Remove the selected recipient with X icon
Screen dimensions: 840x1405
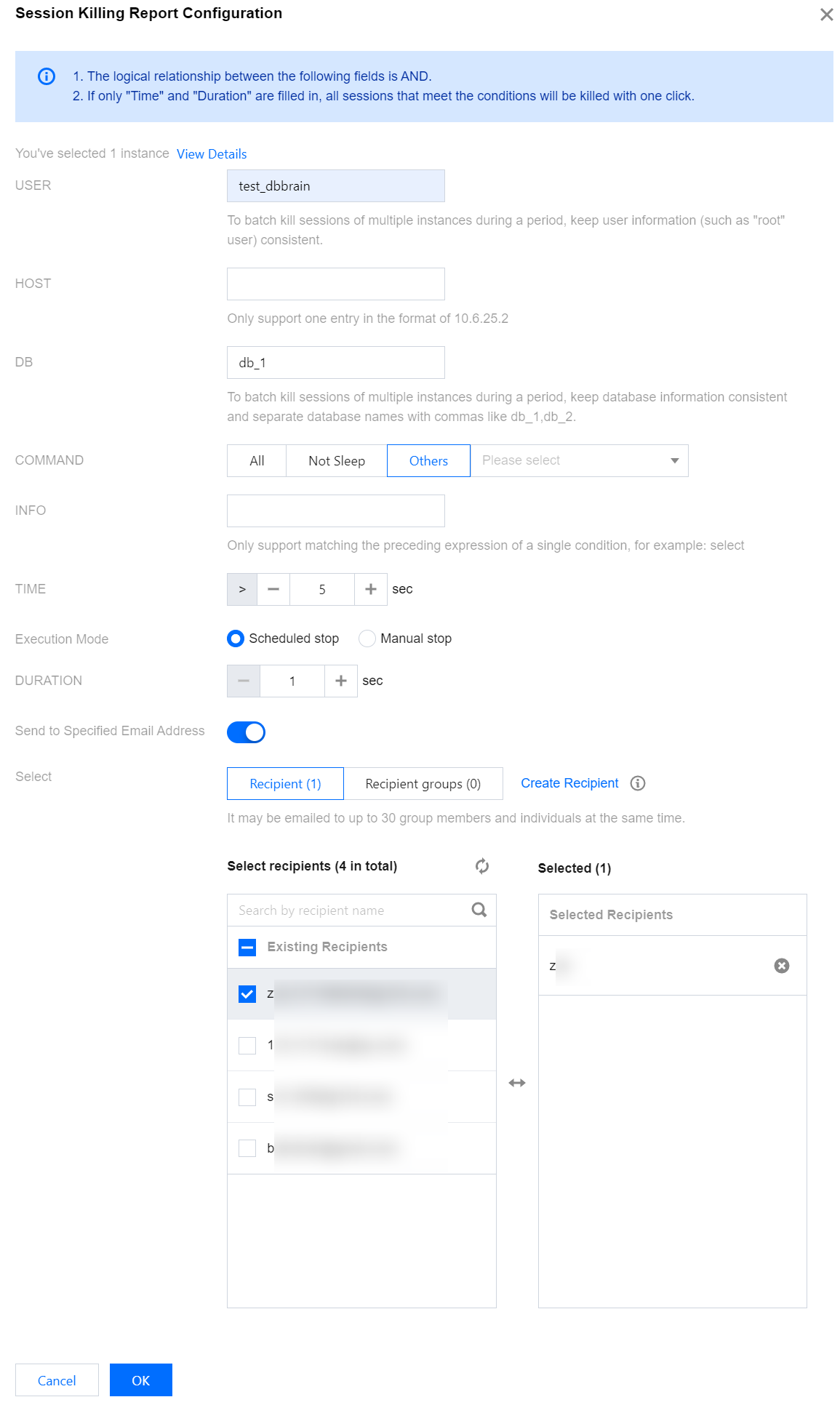point(782,966)
